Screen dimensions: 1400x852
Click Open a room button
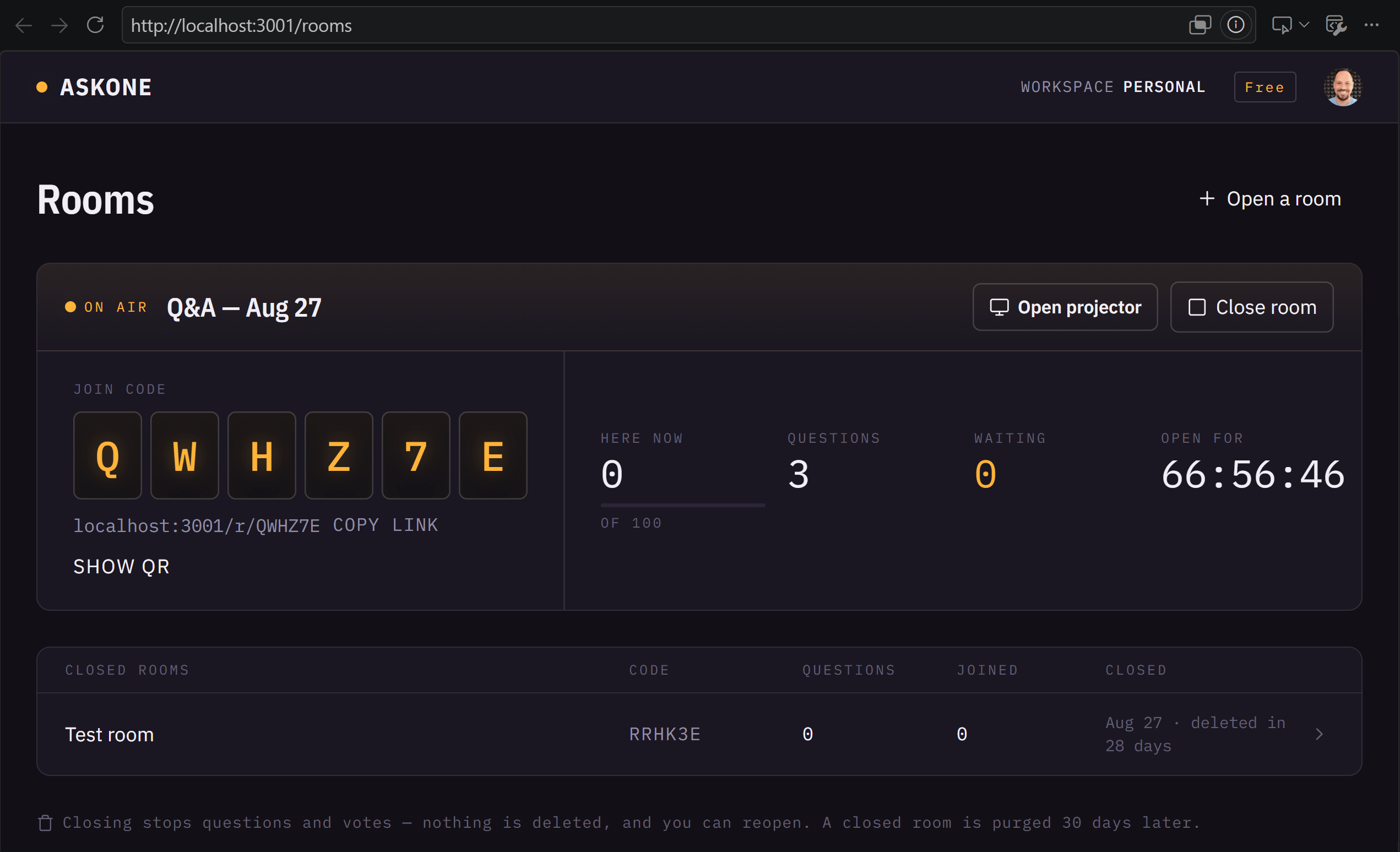point(1270,199)
